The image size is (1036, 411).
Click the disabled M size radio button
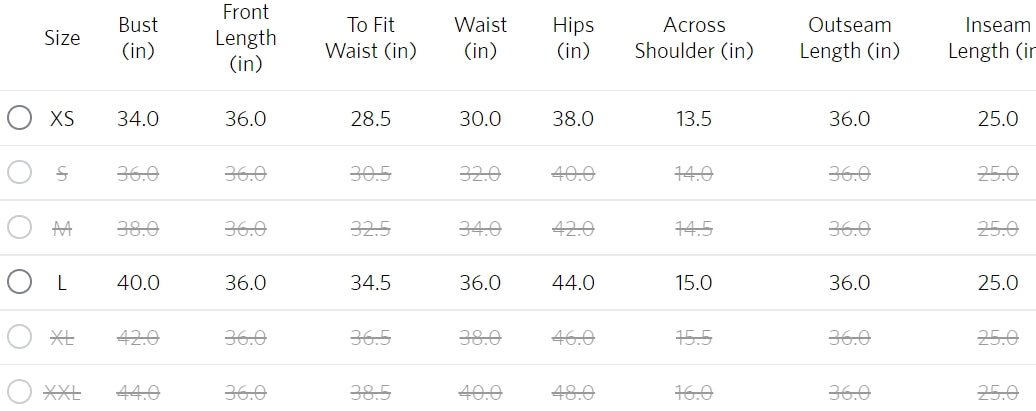point(20,228)
